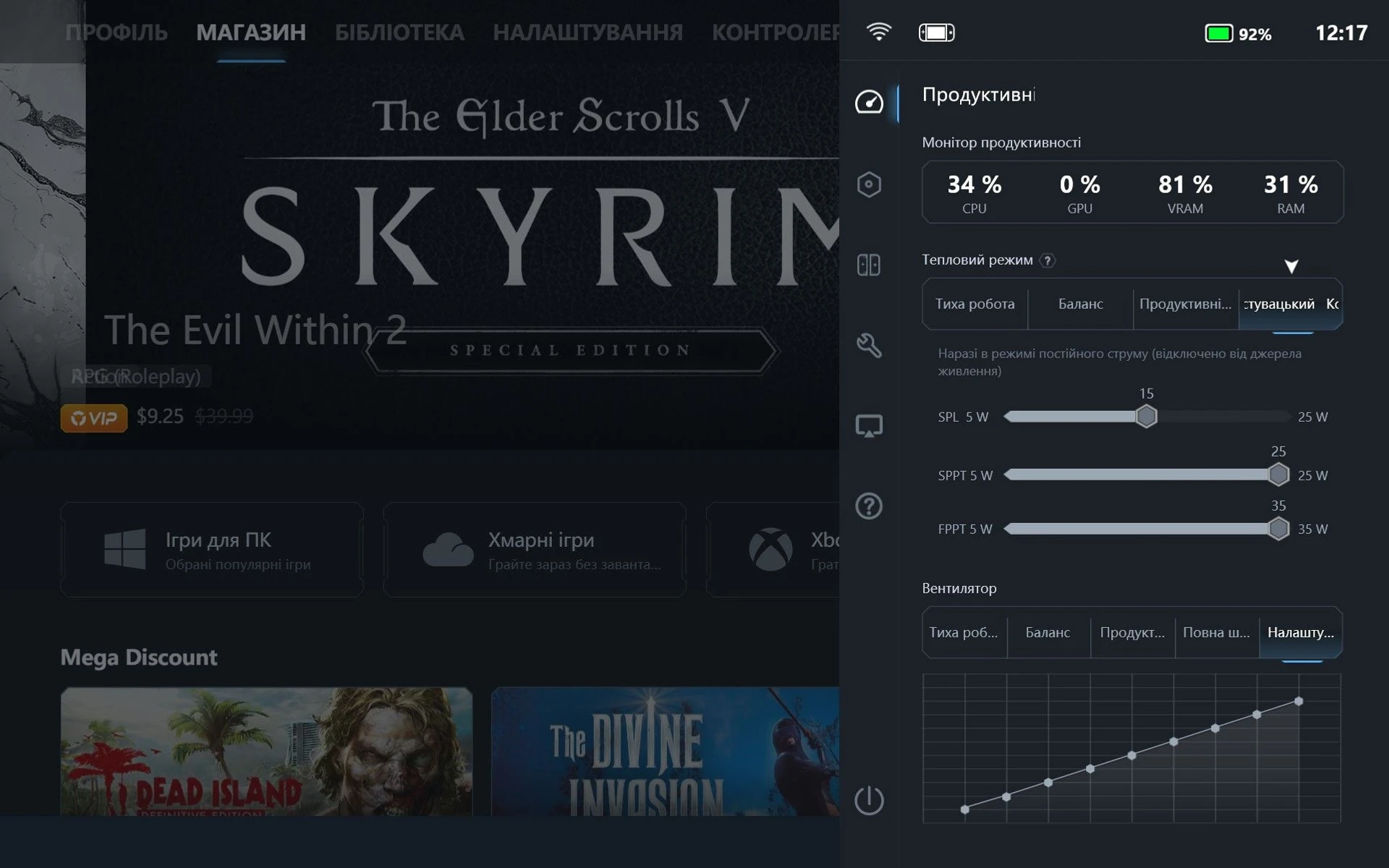Click the Xbox logo icon
The width and height of the screenshot is (1389, 868).
point(770,549)
